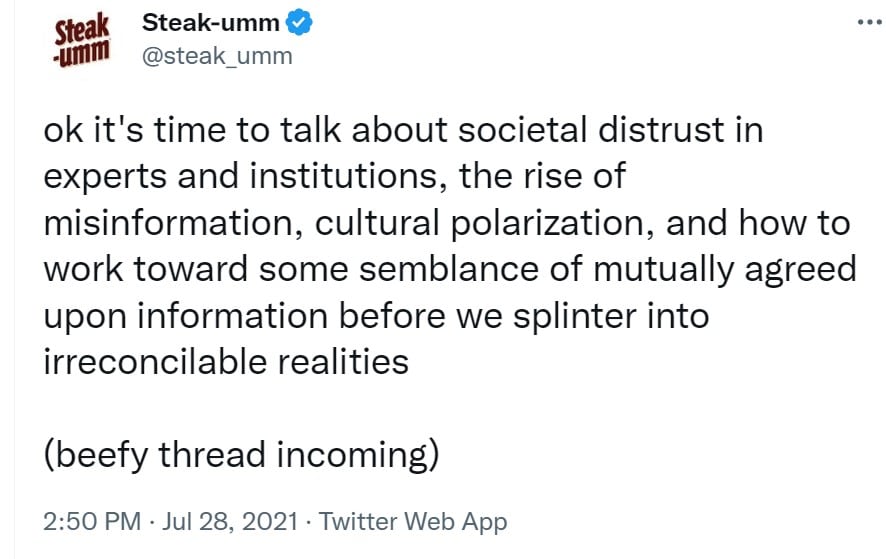Click the words "experts and institutions"
The width and height of the screenshot is (886, 559).
(x=248, y=177)
